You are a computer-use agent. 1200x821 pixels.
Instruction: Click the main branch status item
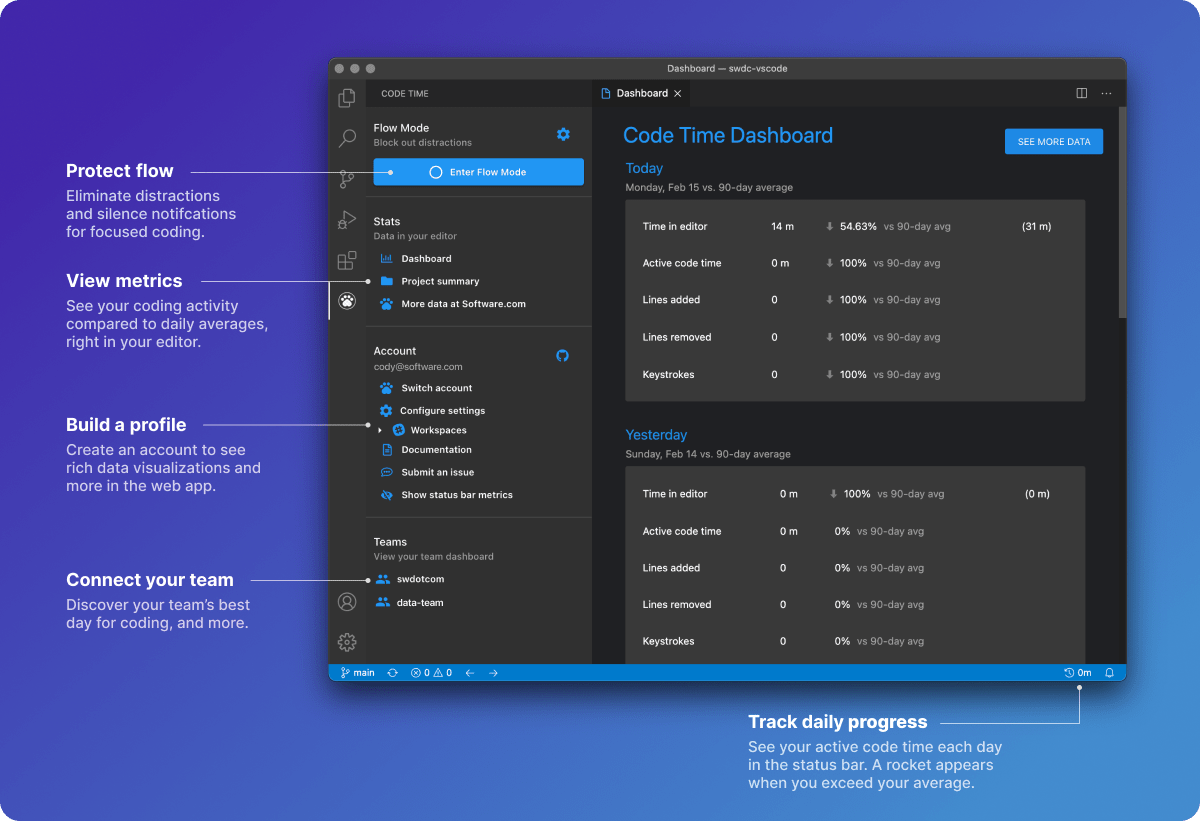tap(357, 673)
